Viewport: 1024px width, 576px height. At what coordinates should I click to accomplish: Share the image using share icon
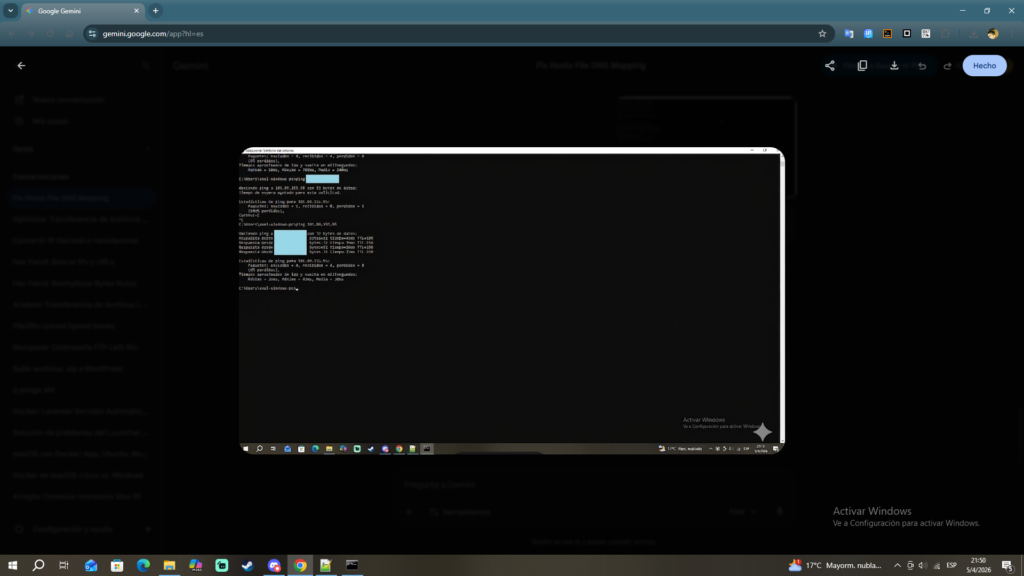830,65
